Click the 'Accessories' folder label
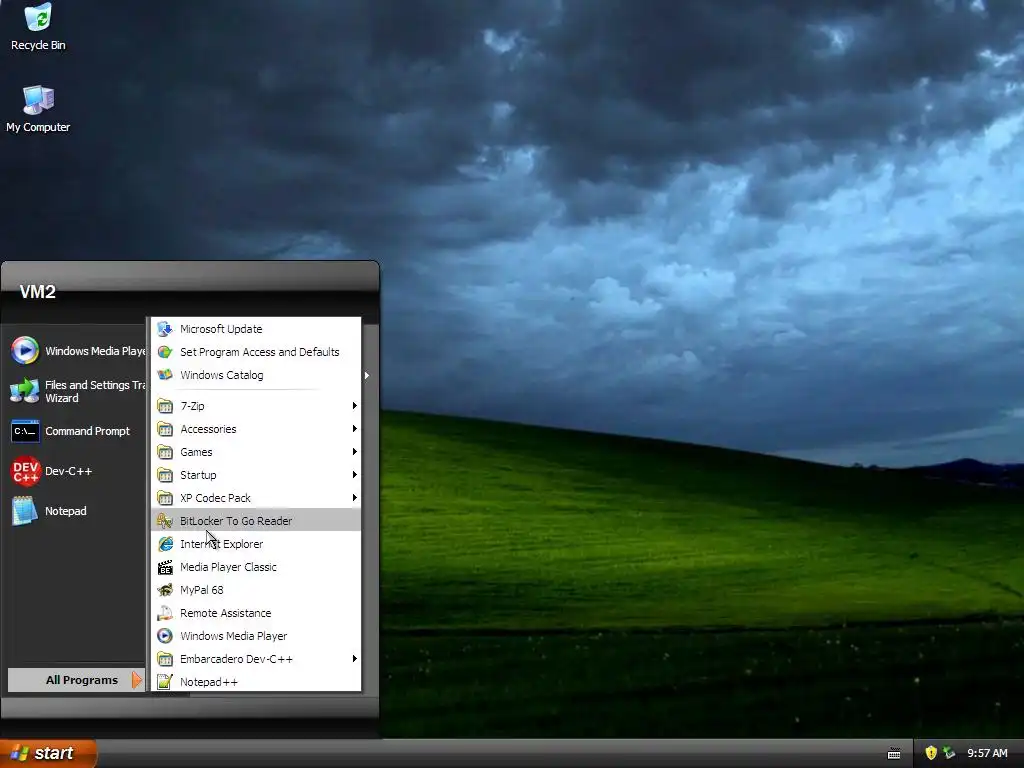 pyautogui.click(x=208, y=429)
